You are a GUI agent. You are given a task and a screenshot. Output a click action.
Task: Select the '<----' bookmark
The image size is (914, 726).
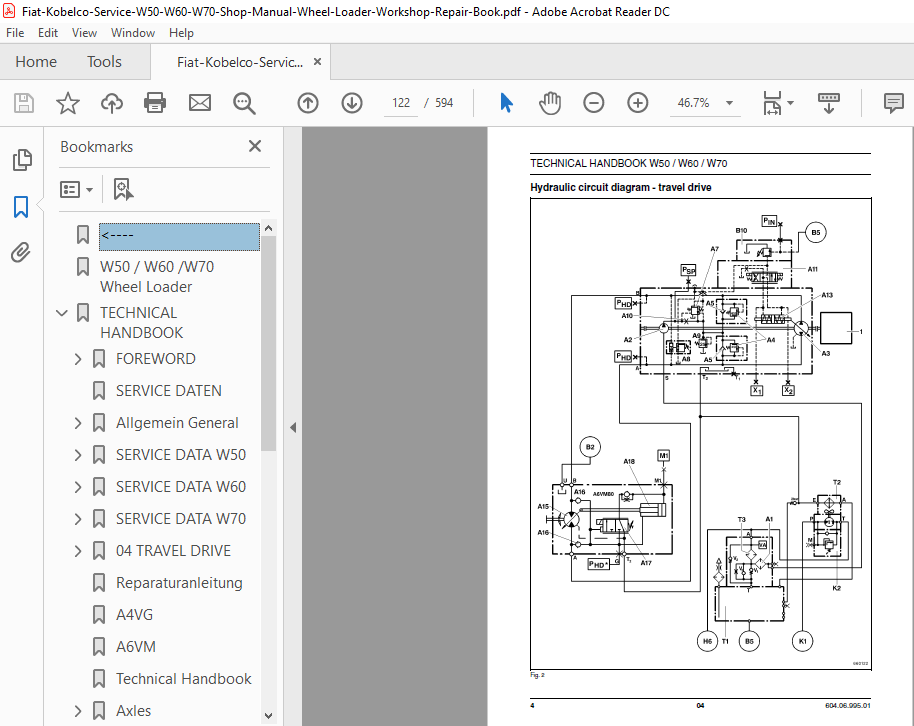(x=180, y=237)
